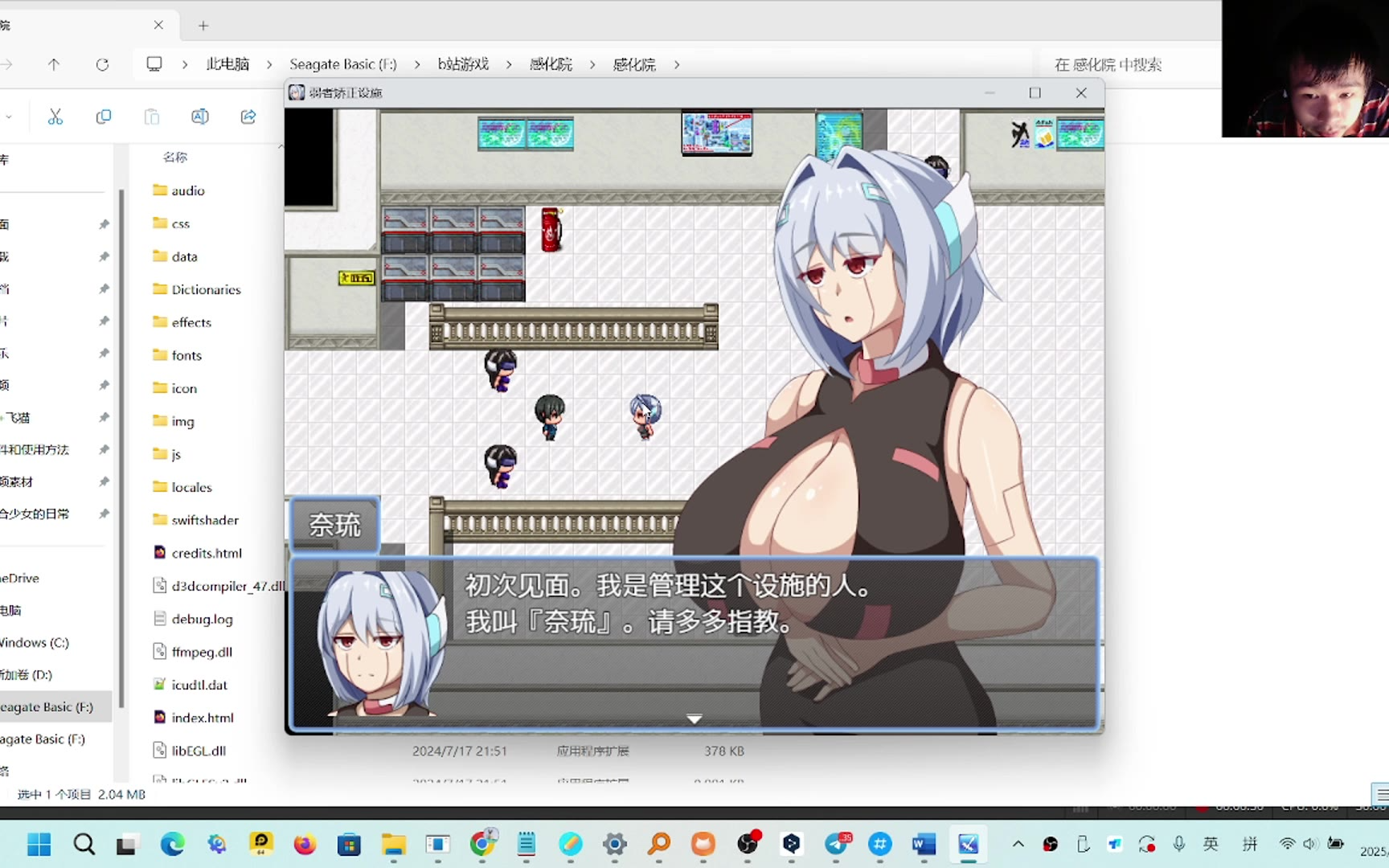The height and width of the screenshot is (868, 1389).
Task: Refresh the current folder view
Action: (x=102, y=64)
